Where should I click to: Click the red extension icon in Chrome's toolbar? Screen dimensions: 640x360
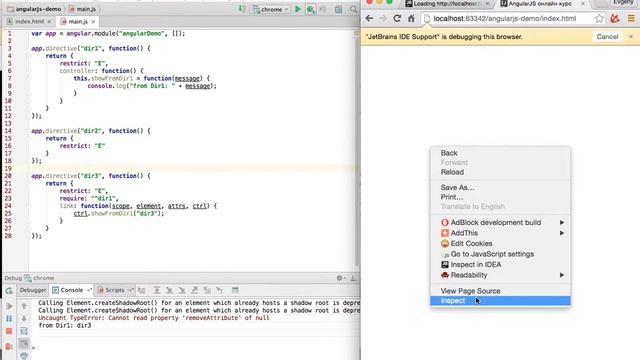click(615, 18)
